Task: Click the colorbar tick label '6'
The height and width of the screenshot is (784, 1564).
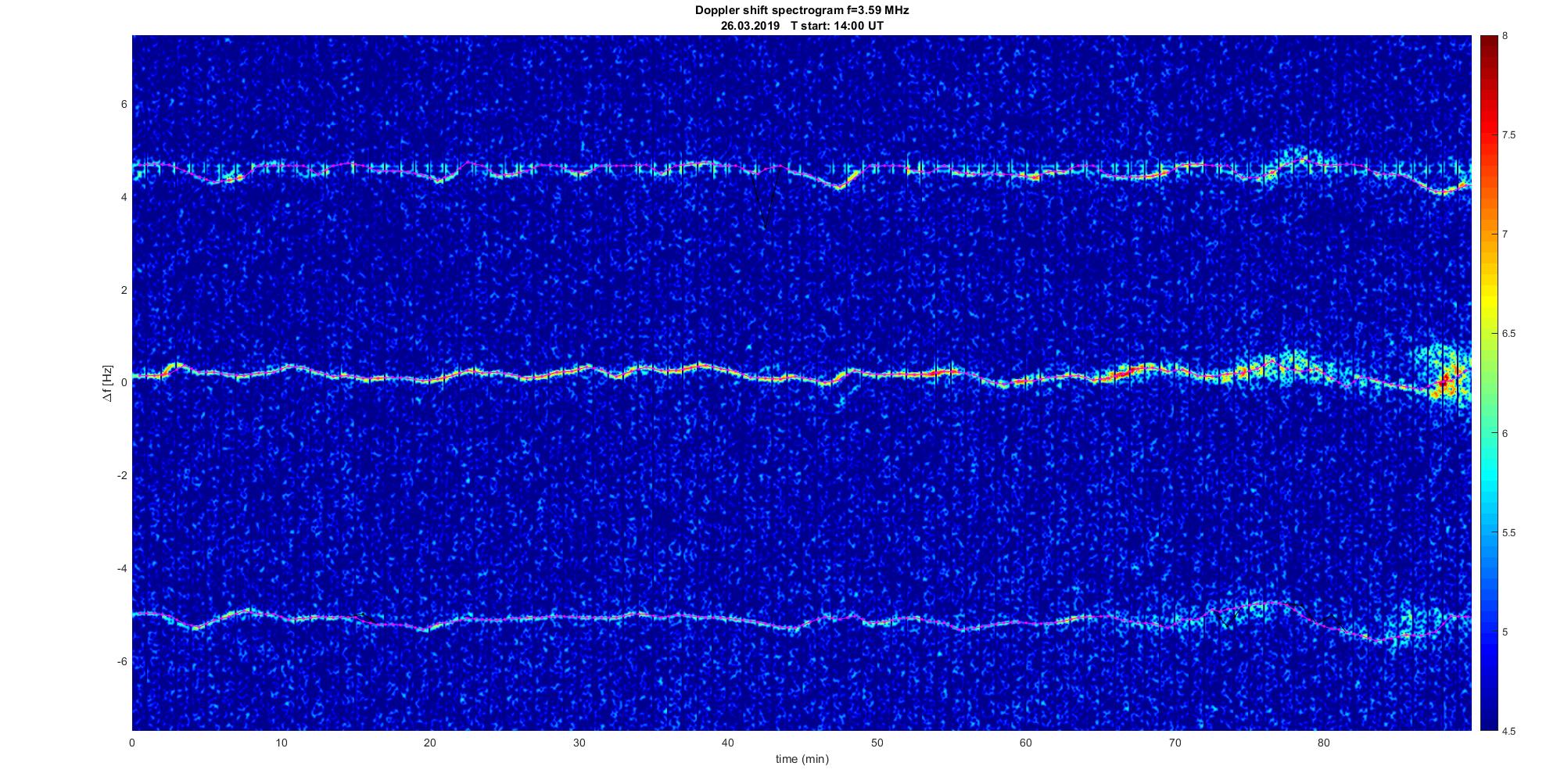Action: 1505,433
